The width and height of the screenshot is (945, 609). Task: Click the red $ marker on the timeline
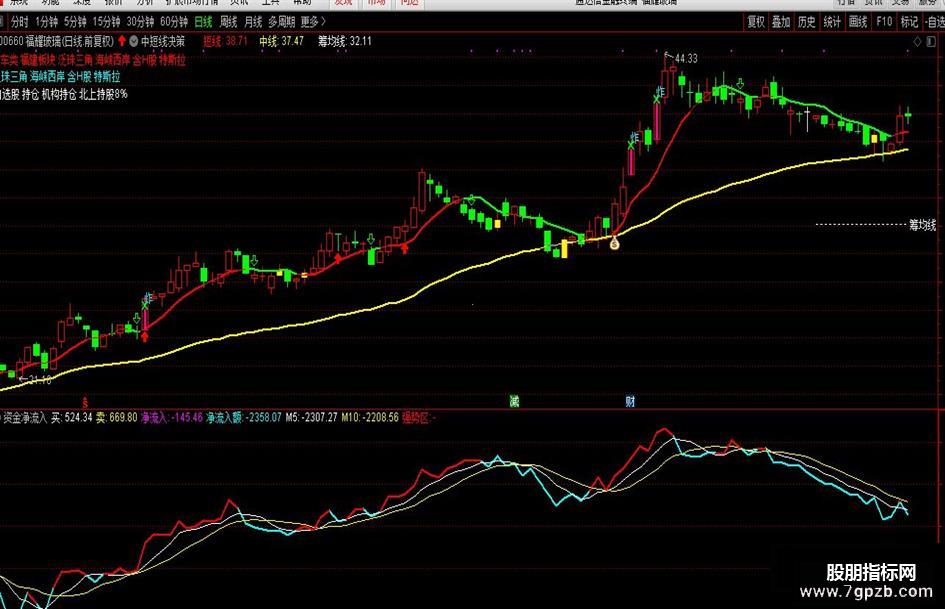coord(85,402)
